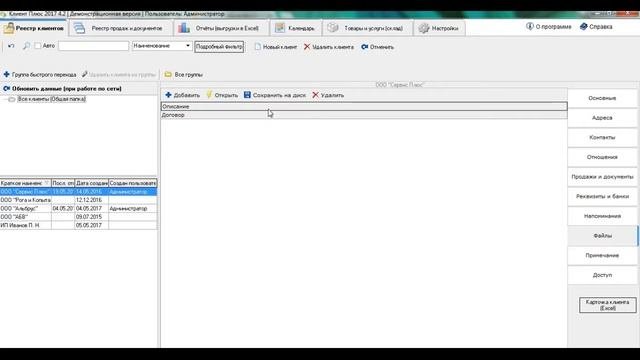Screen dimensions: 640x360
Task: Click Новый клиент
Action: pyautogui.click(x=276, y=47)
